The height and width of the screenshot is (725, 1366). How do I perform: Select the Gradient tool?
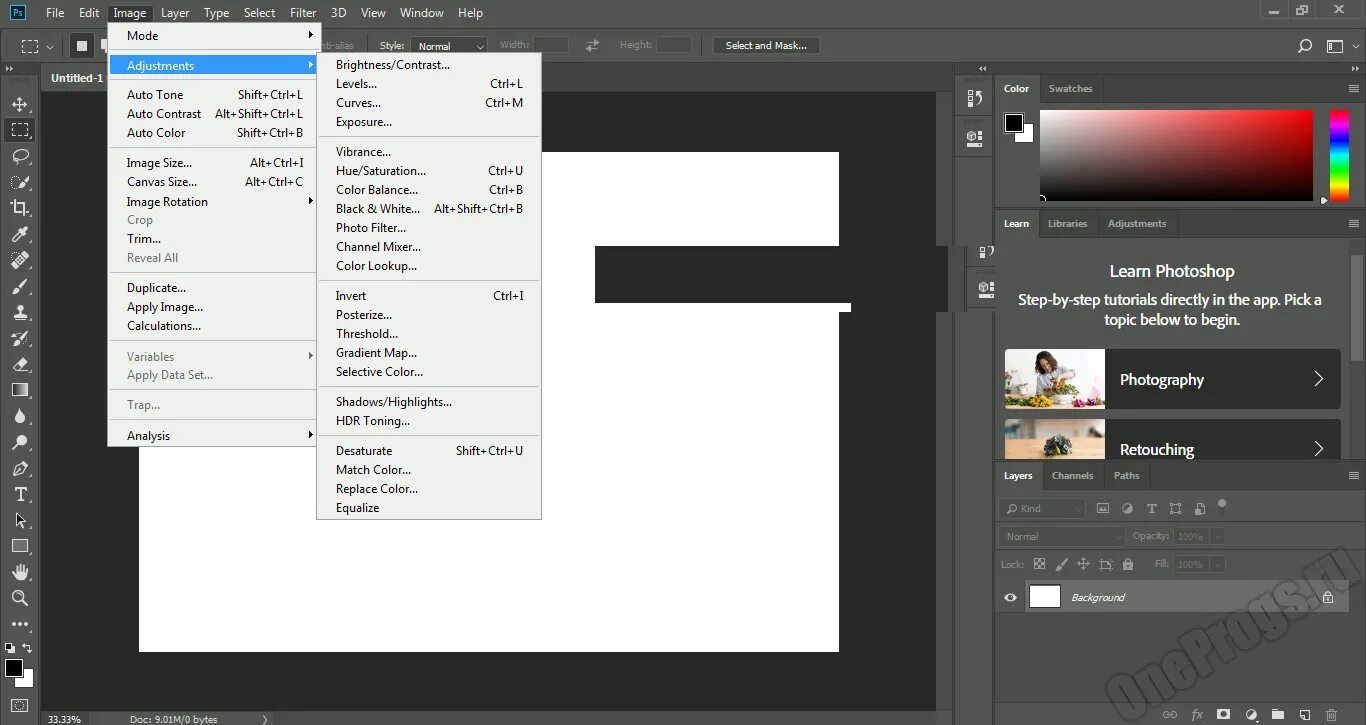20,390
